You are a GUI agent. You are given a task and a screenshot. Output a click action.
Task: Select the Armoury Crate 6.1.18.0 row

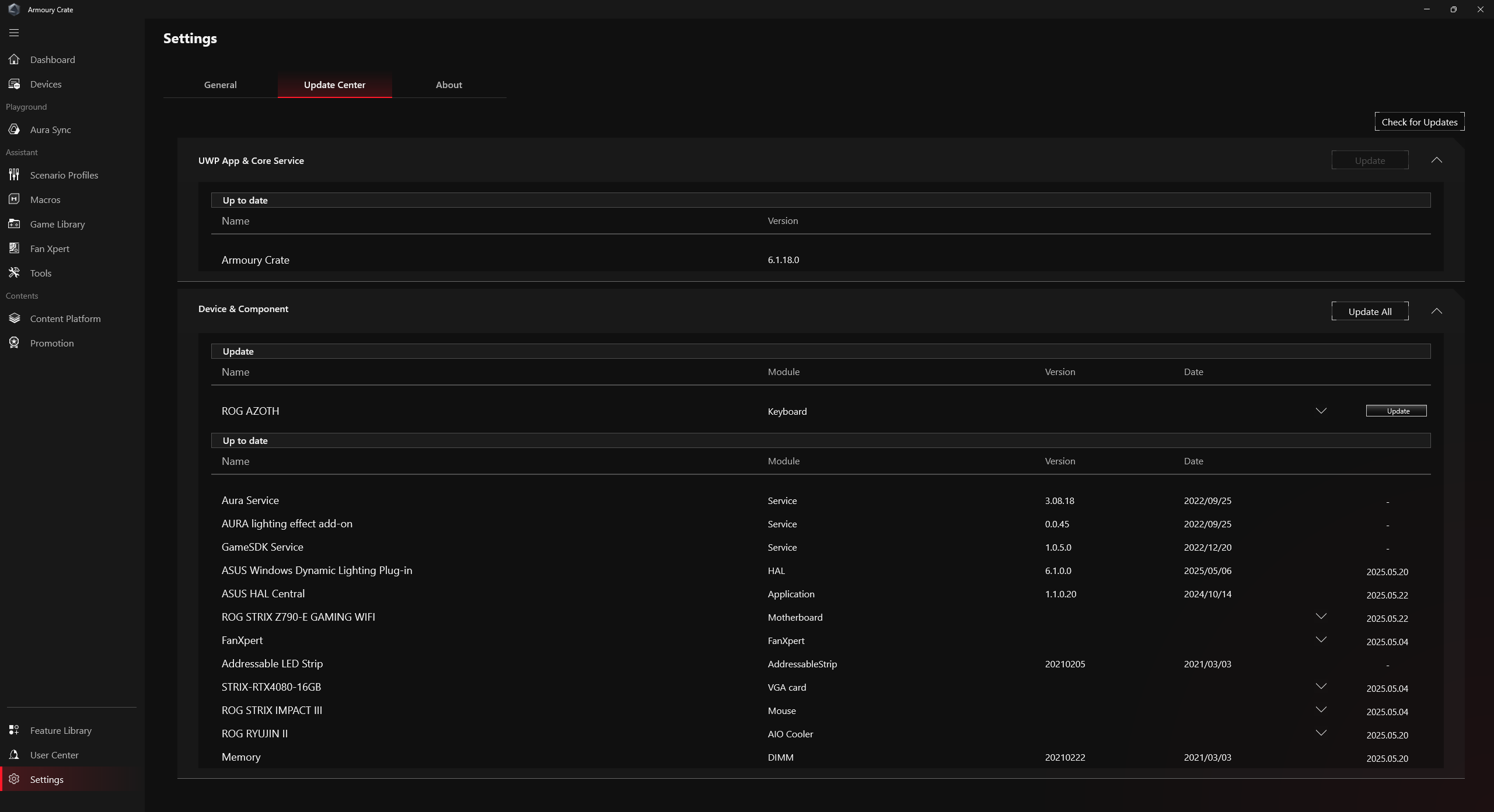(x=821, y=260)
